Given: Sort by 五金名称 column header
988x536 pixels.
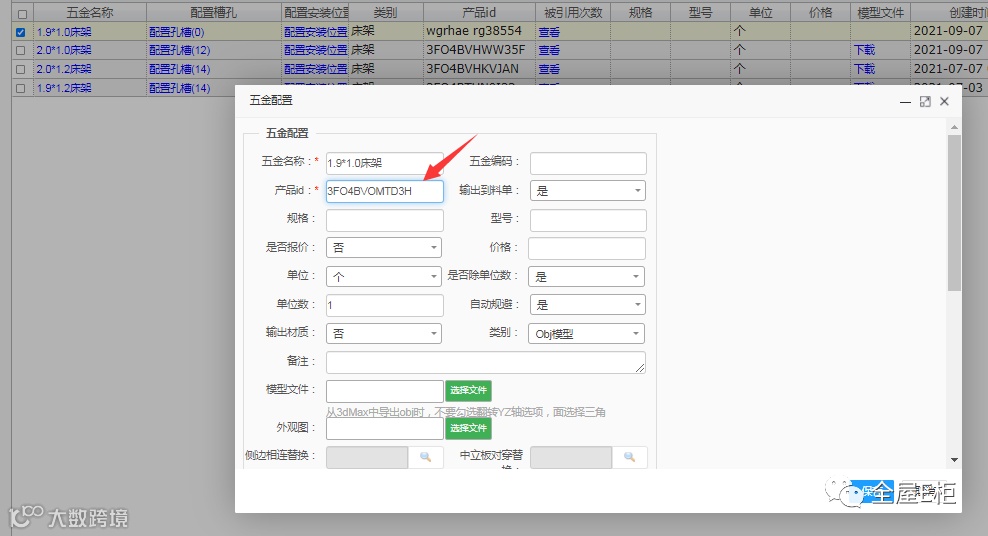Looking at the screenshot, I should point(89,13).
